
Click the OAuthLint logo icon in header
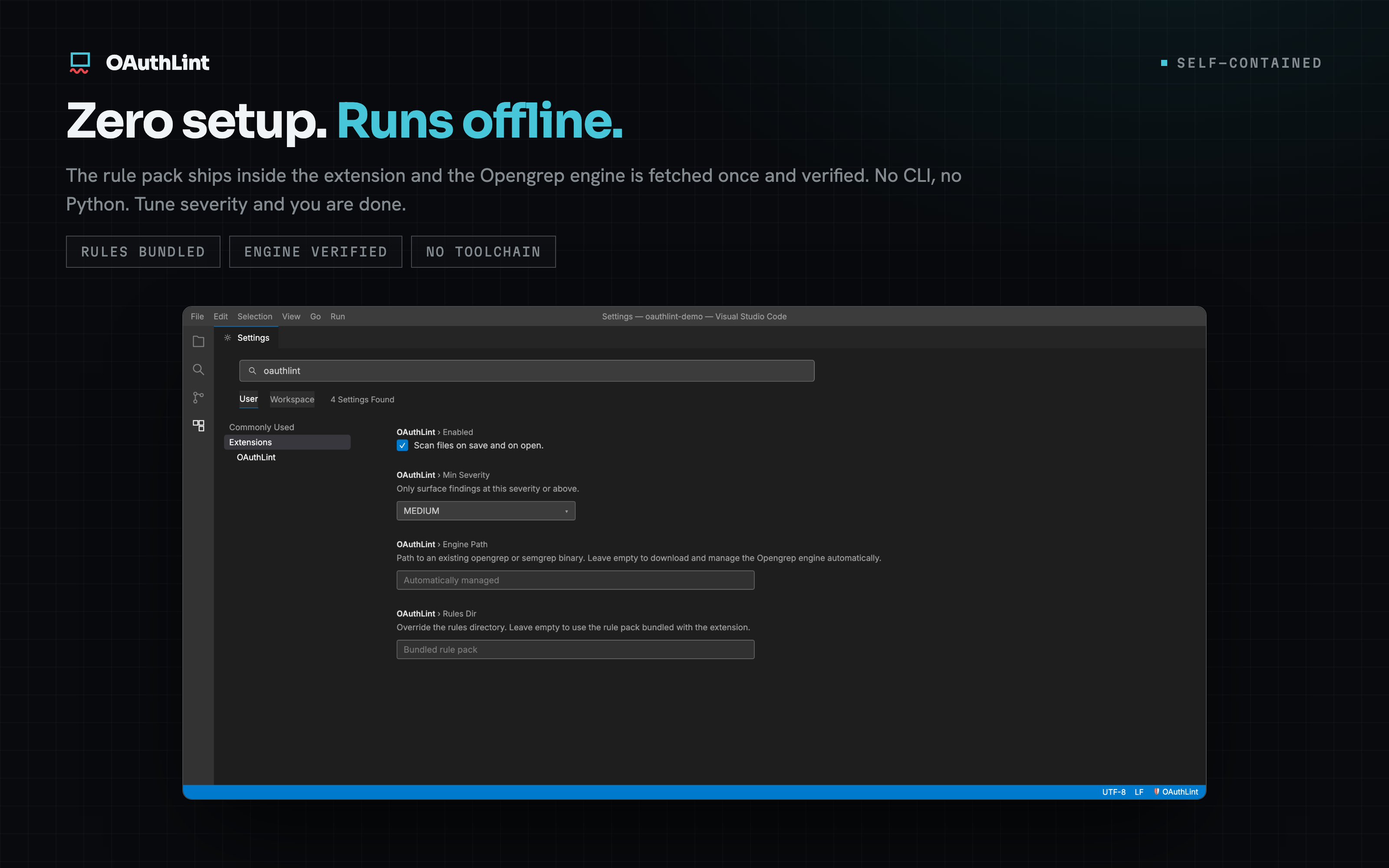tap(80, 62)
